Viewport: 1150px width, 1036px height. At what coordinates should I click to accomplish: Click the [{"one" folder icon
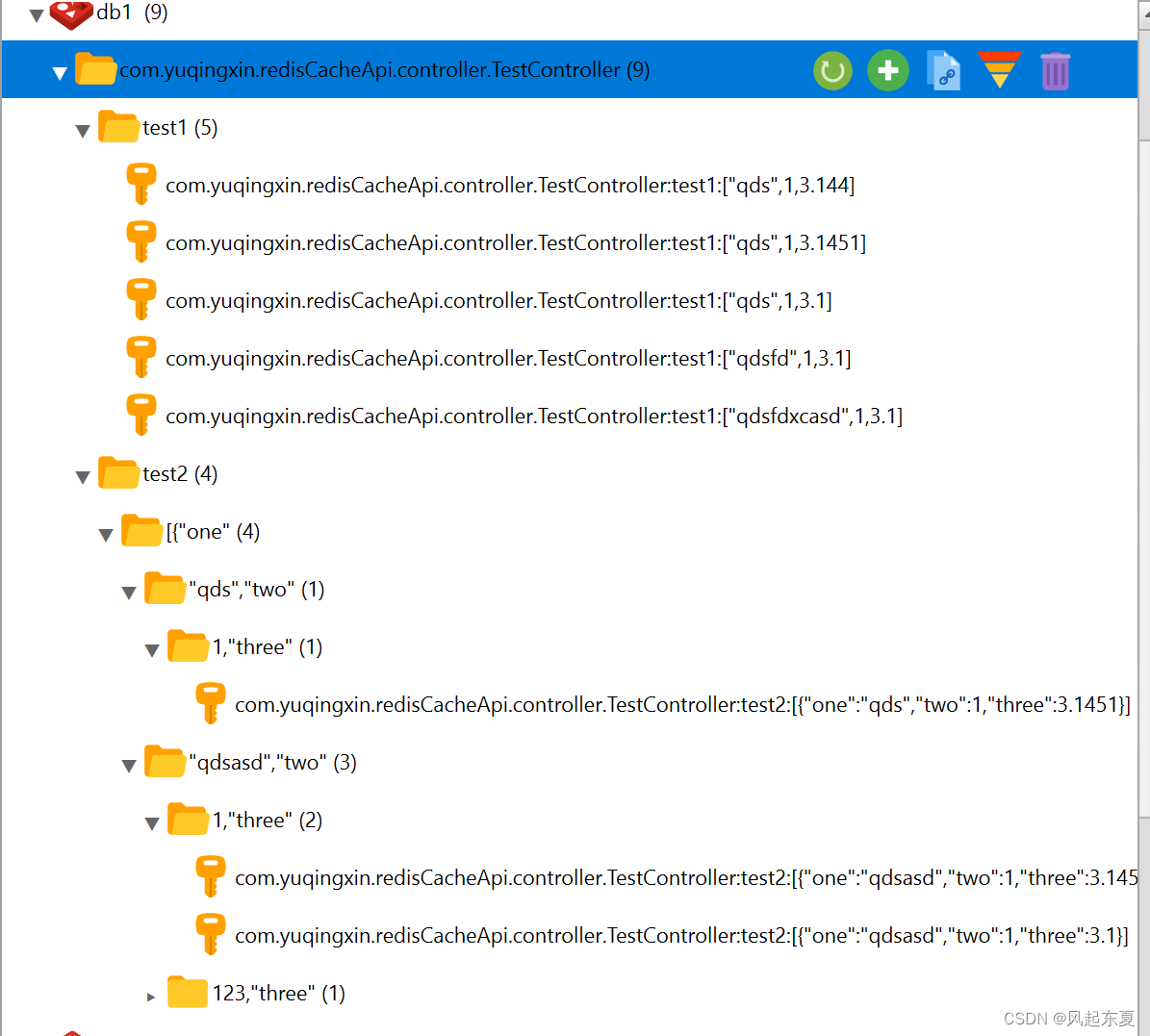[x=141, y=530]
